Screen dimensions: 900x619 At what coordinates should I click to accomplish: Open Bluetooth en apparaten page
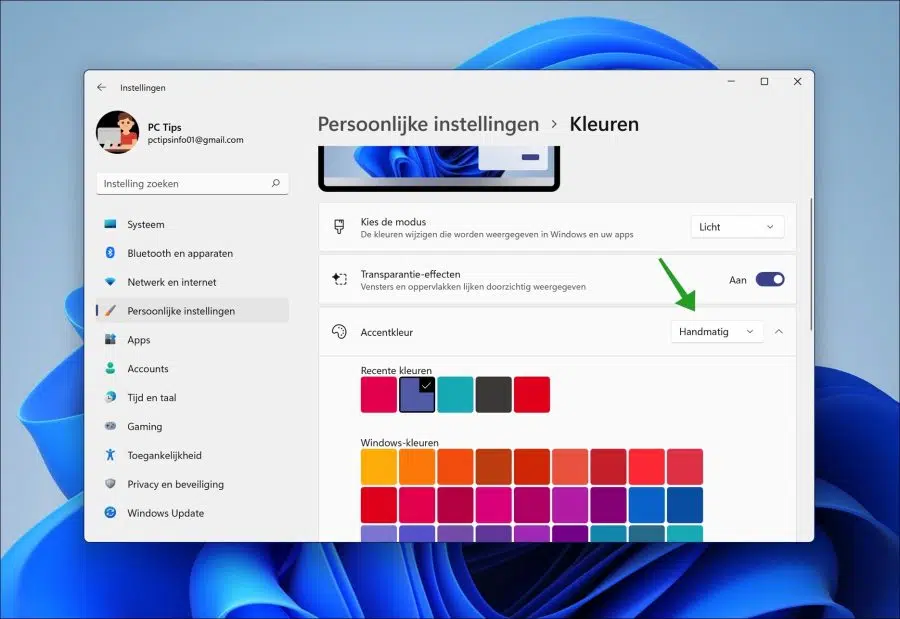[x=192, y=253]
